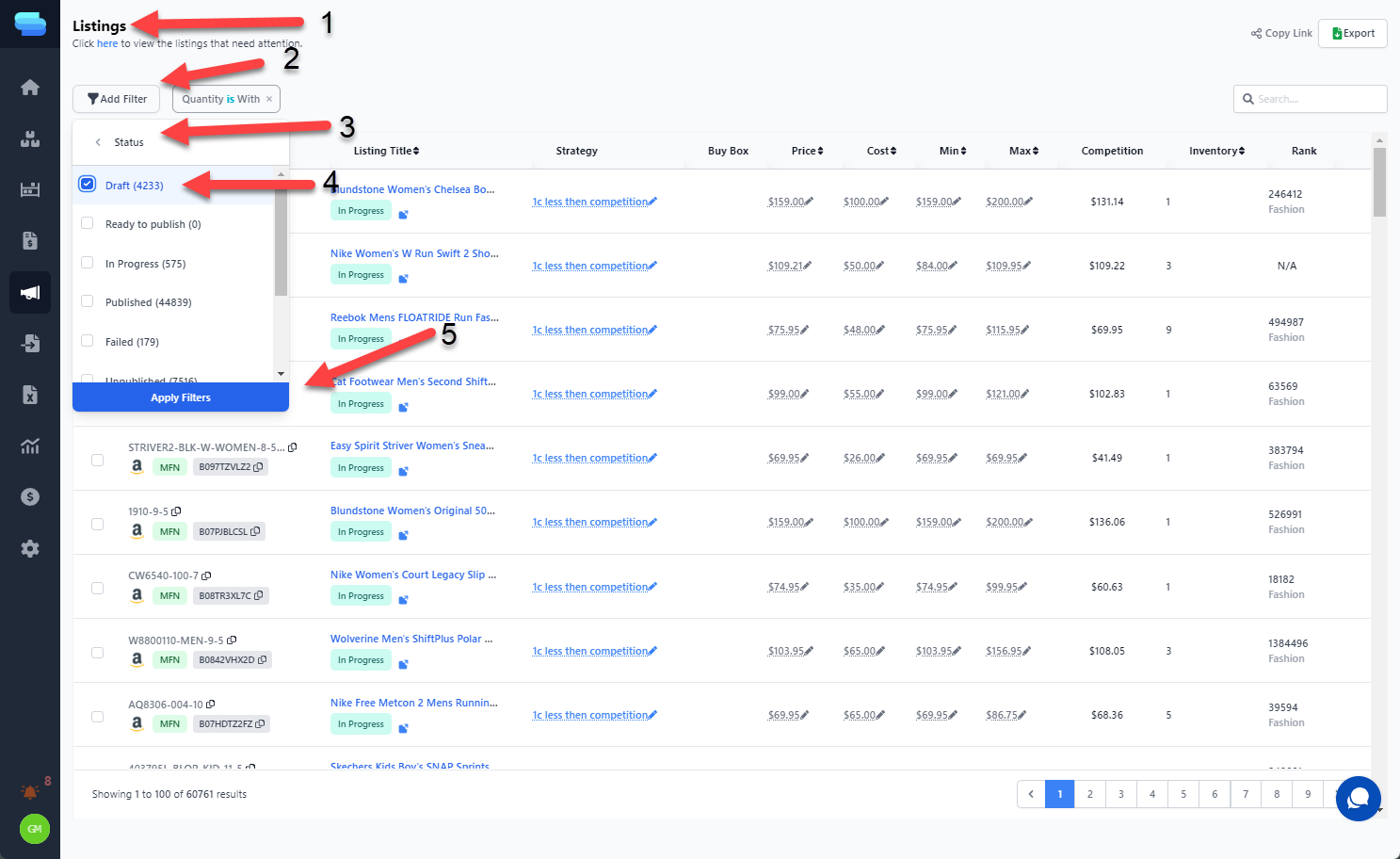This screenshot has height=859, width=1400.
Task: Go to page 7
Action: (1246, 794)
